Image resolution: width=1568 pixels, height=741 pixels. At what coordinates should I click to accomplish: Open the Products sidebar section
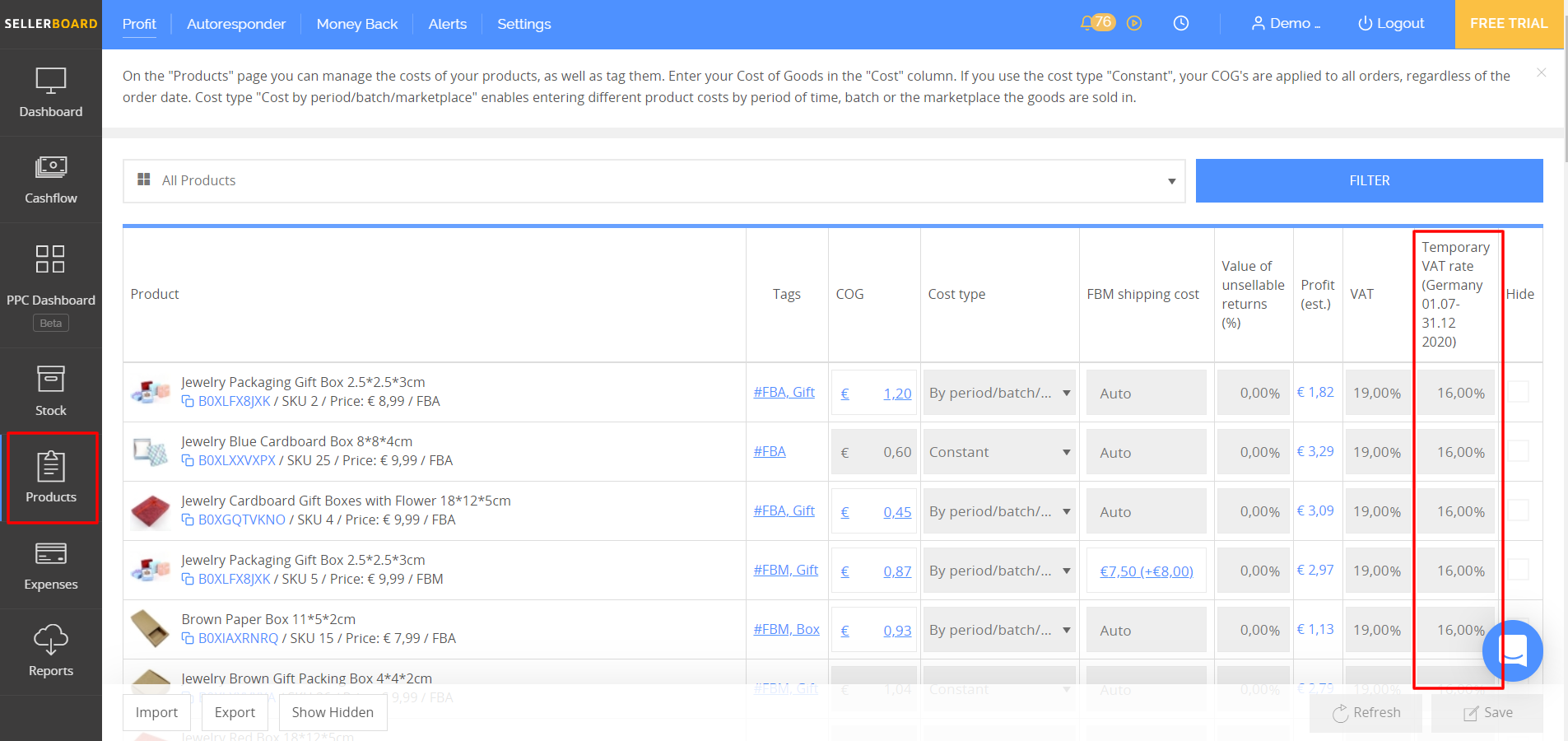[x=51, y=478]
